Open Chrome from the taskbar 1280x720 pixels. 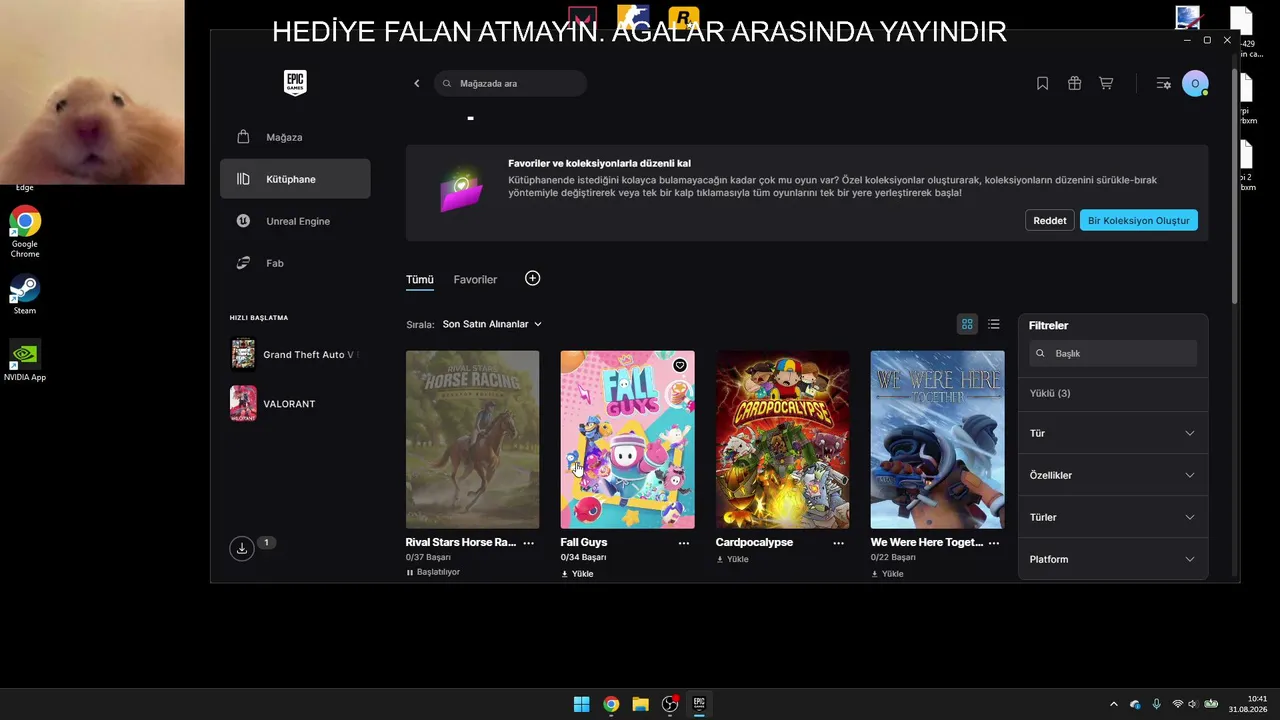point(611,704)
